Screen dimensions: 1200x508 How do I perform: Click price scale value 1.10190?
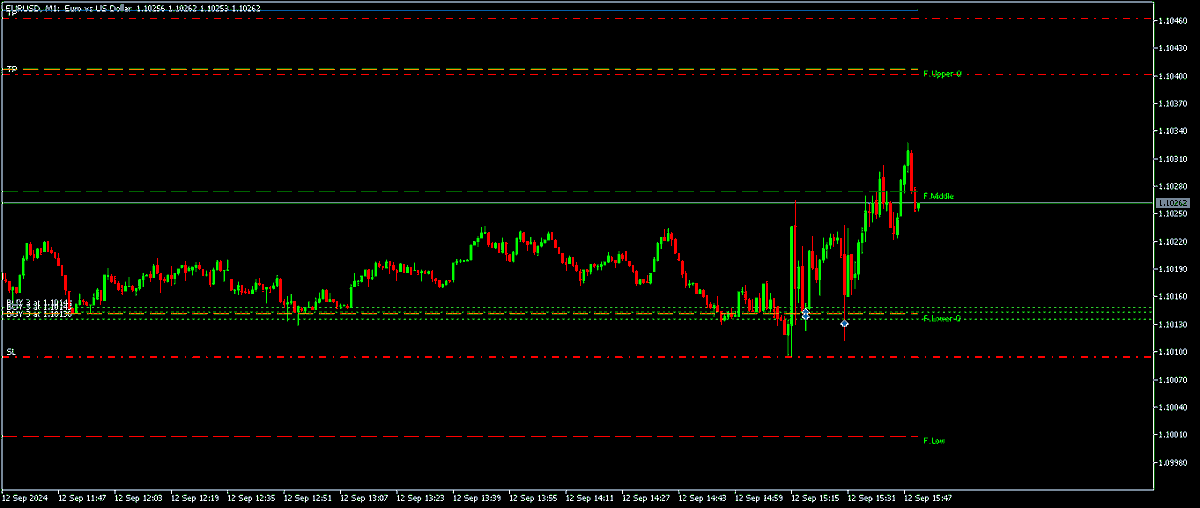pyautogui.click(x=1172, y=270)
